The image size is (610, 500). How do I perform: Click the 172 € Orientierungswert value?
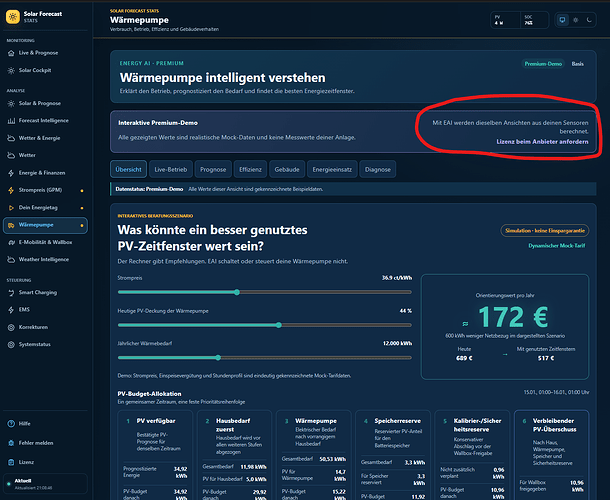pyautogui.click(x=513, y=317)
